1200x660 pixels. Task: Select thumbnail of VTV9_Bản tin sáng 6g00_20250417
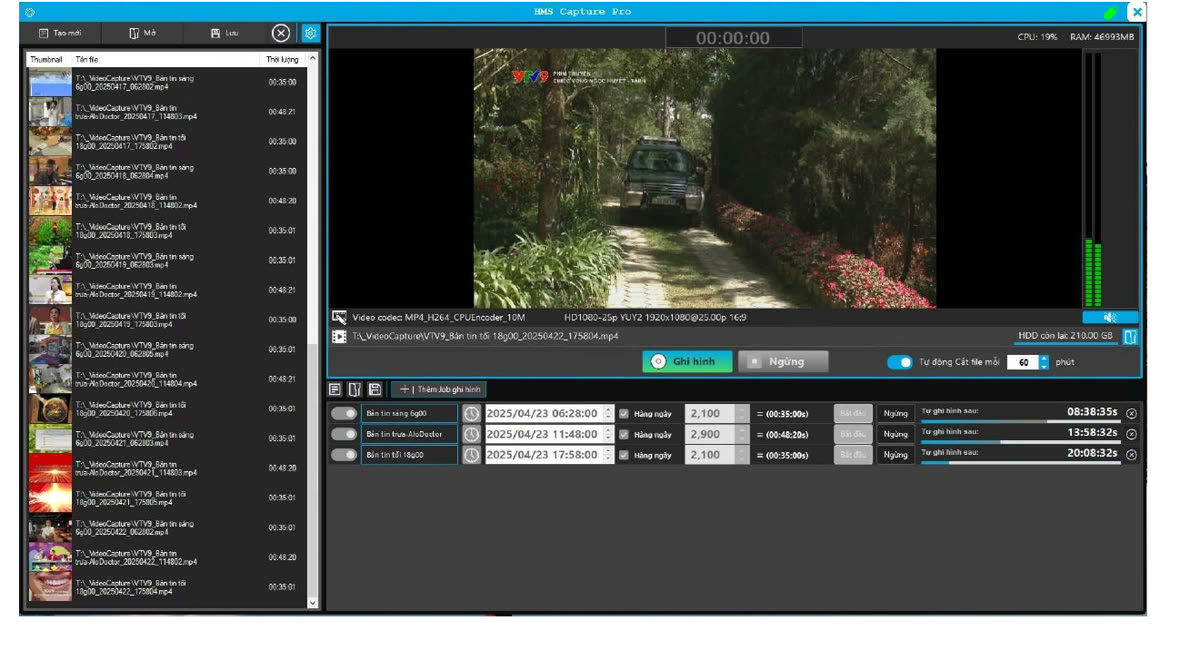point(50,82)
